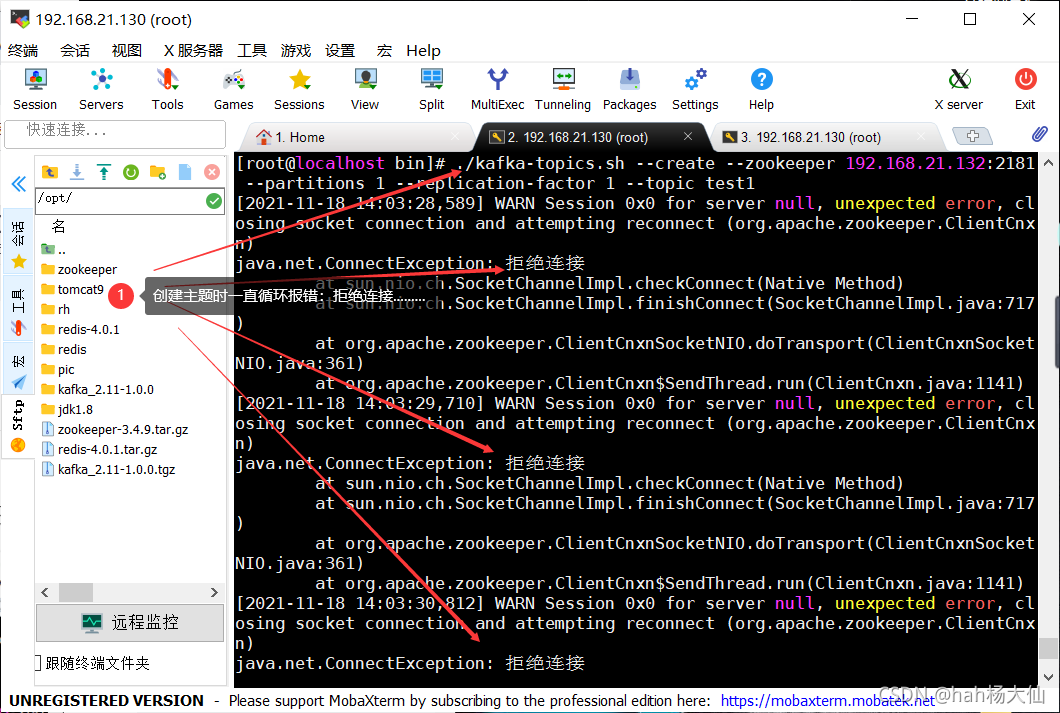Click the file list right scroll arrow
The height and width of the screenshot is (713, 1060).
pos(214,593)
